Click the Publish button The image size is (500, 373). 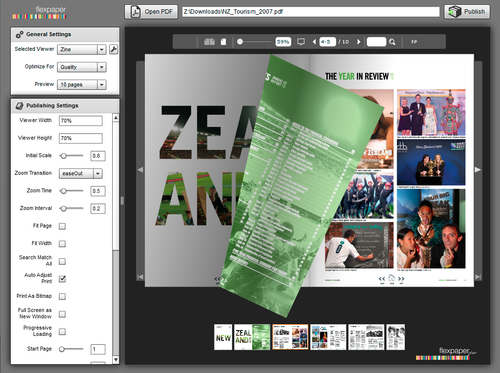[x=467, y=12]
